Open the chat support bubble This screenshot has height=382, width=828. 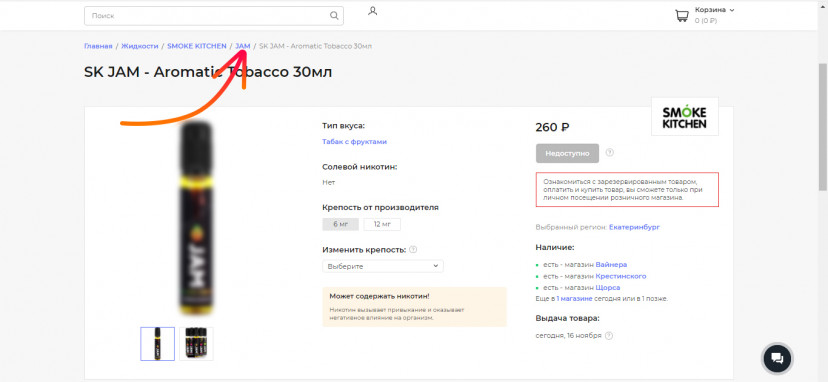point(777,358)
